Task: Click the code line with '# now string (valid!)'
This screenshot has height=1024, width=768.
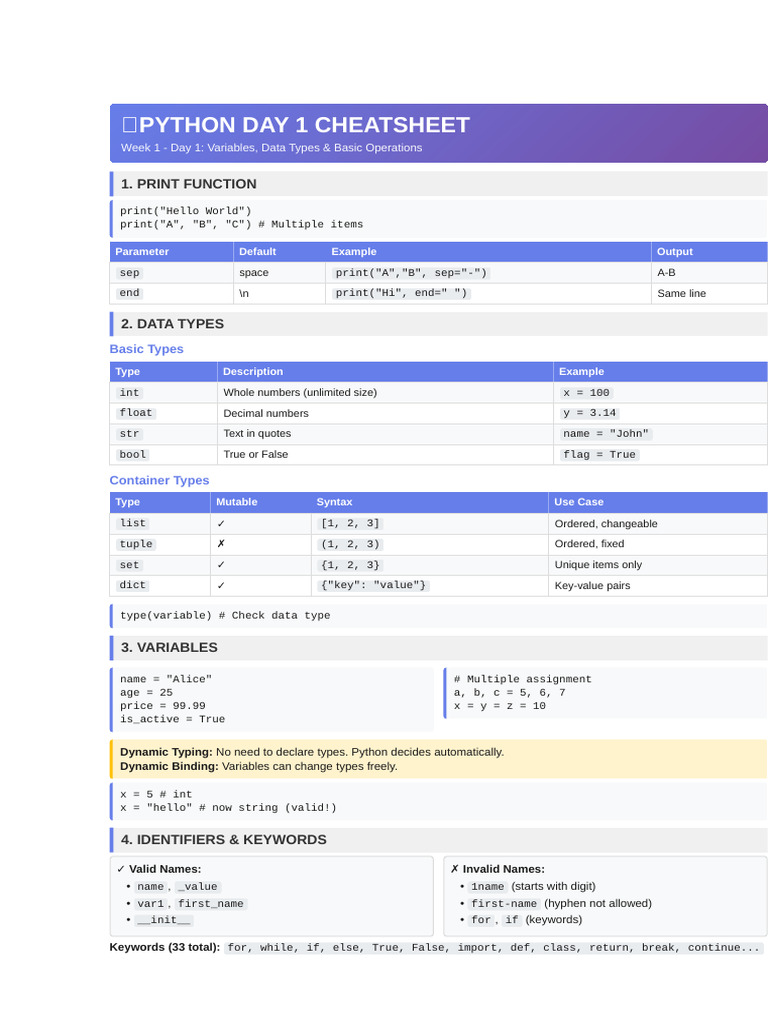Action: pos(229,808)
